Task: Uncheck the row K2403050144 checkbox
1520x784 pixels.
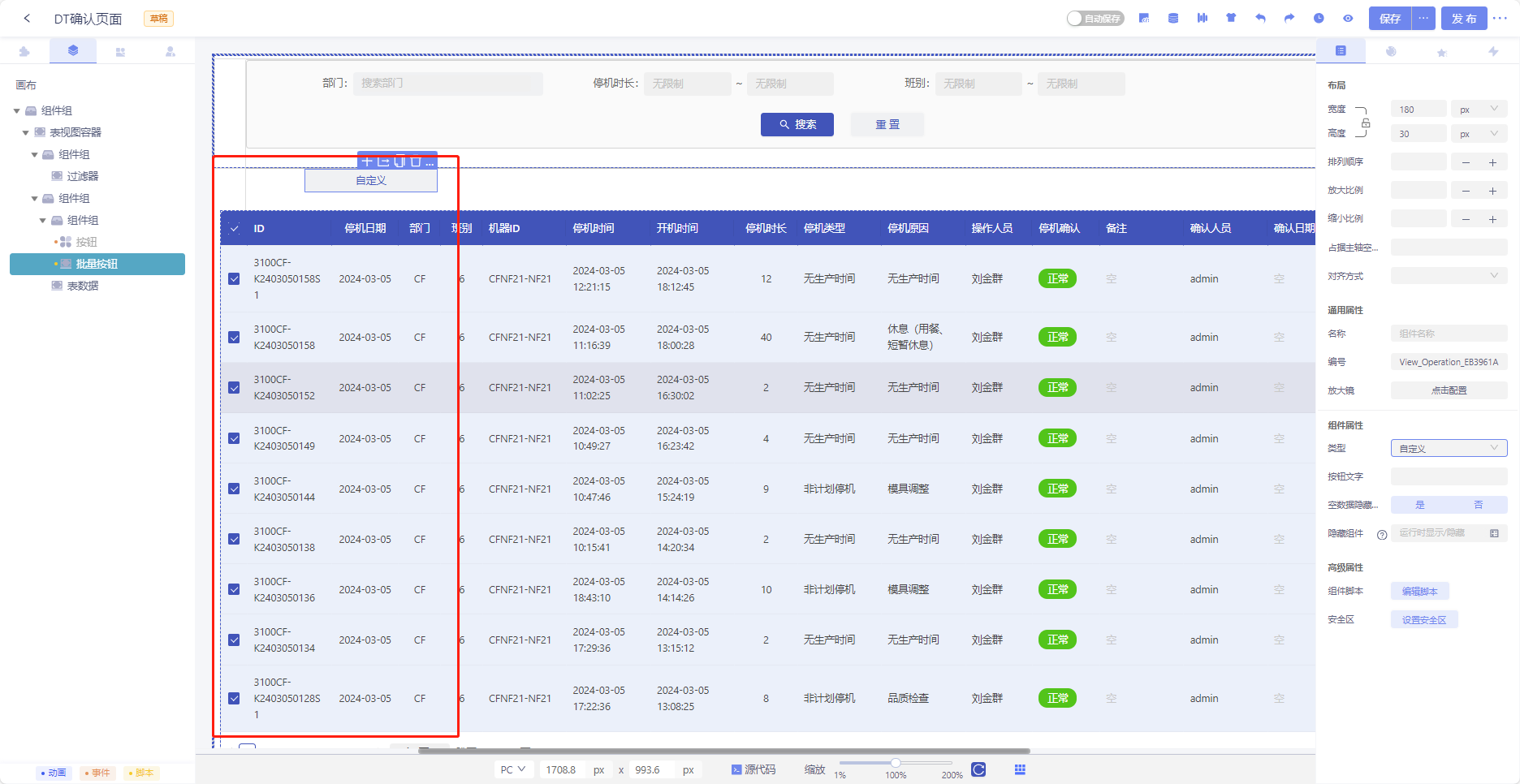Action: tap(234, 489)
